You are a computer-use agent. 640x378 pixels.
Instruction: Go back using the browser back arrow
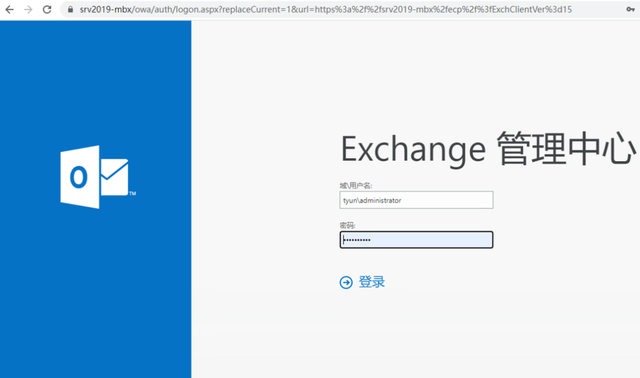coord(9,9)
